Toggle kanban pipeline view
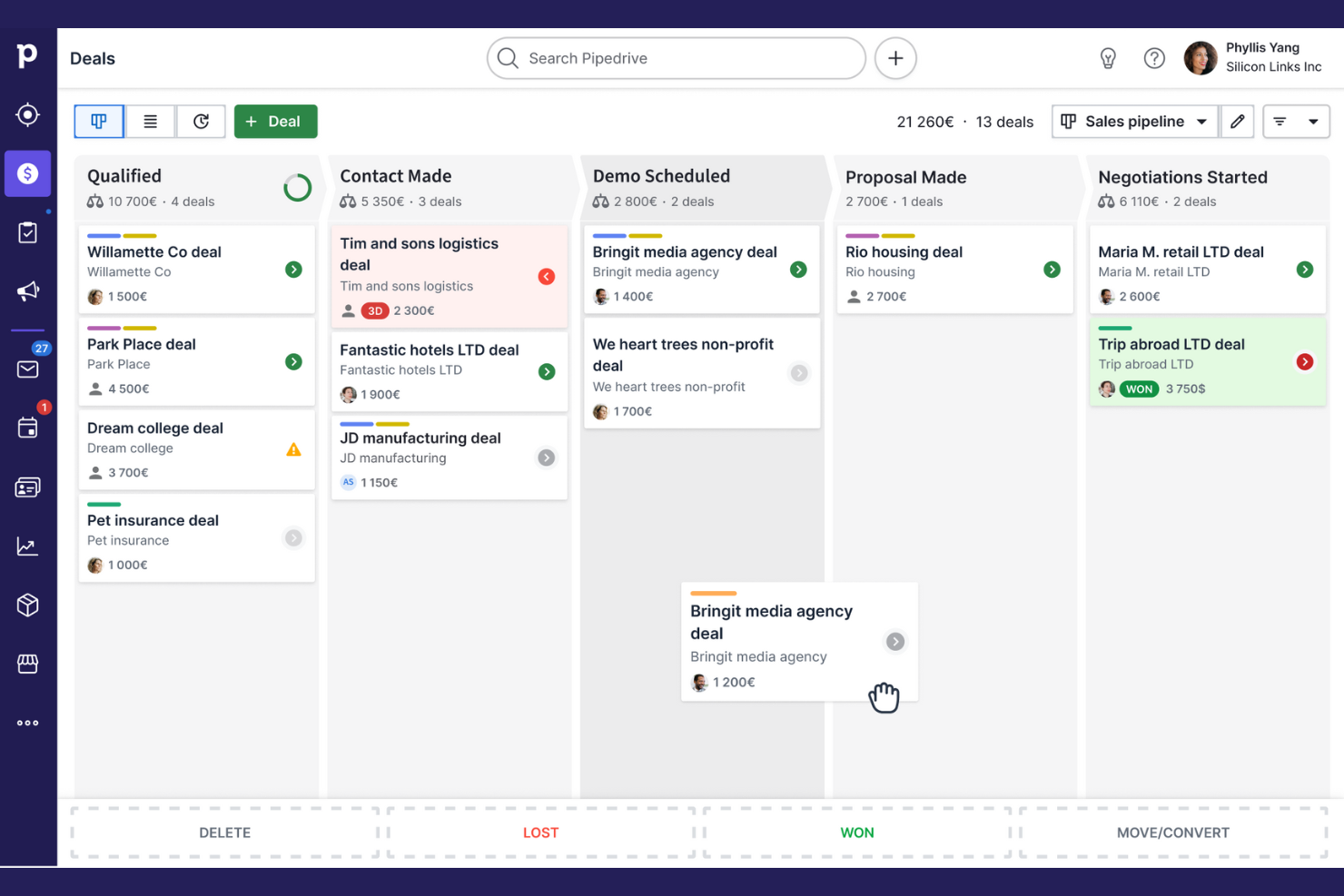 98,121
